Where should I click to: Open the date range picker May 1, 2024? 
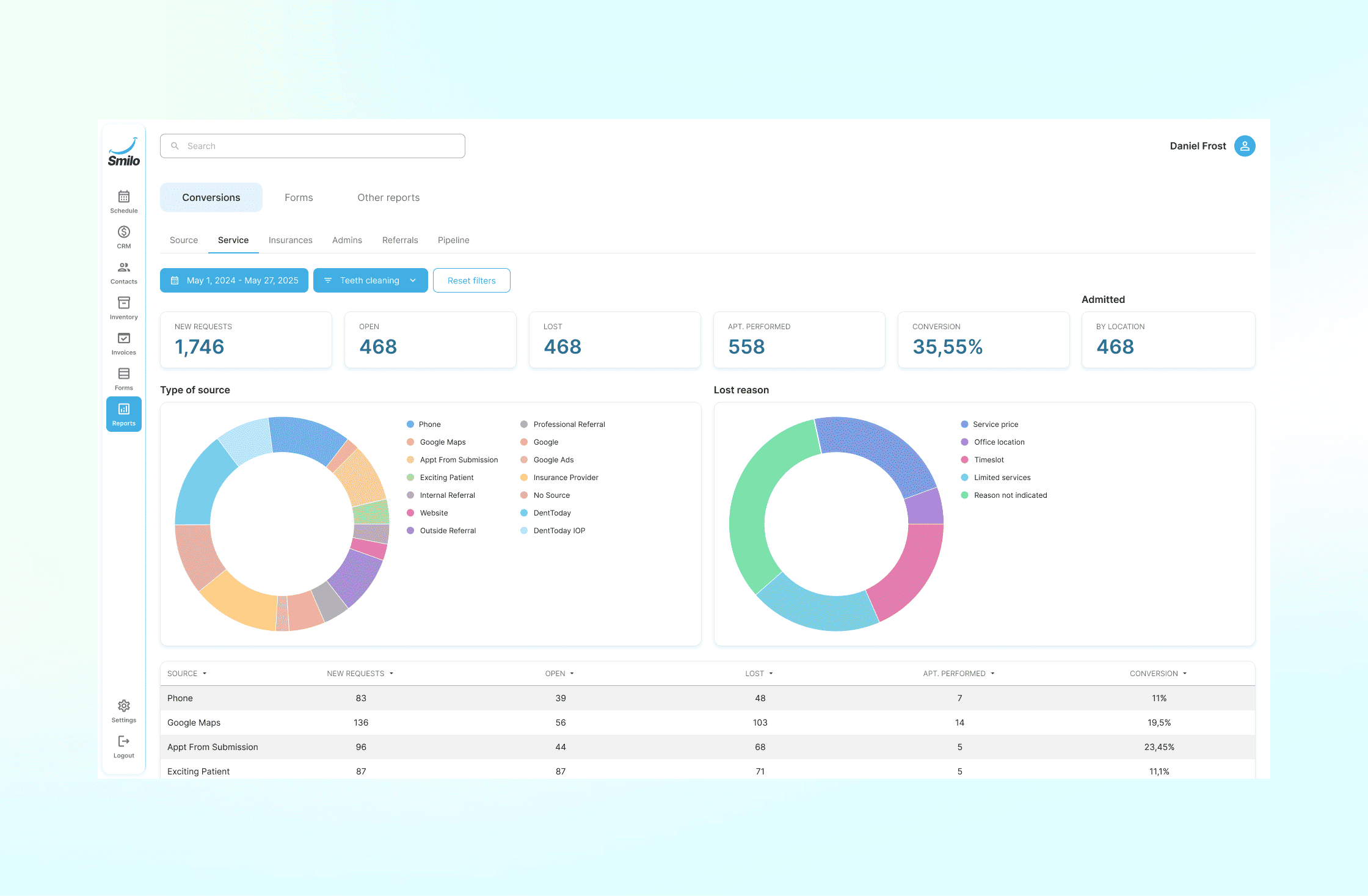point(234,280)
